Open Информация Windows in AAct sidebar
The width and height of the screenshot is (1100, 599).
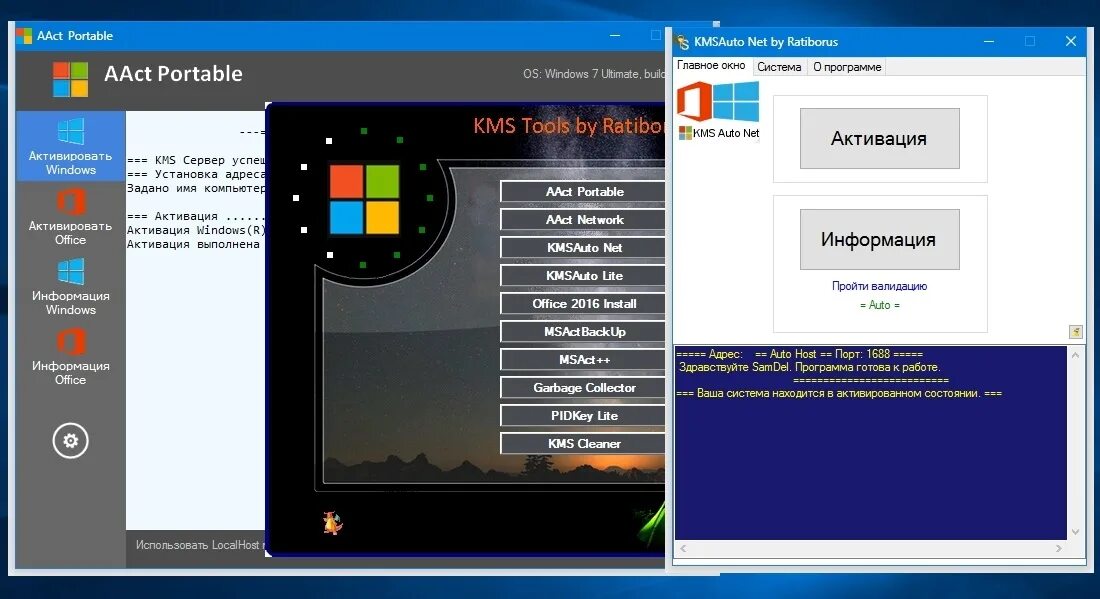(70, 287)
